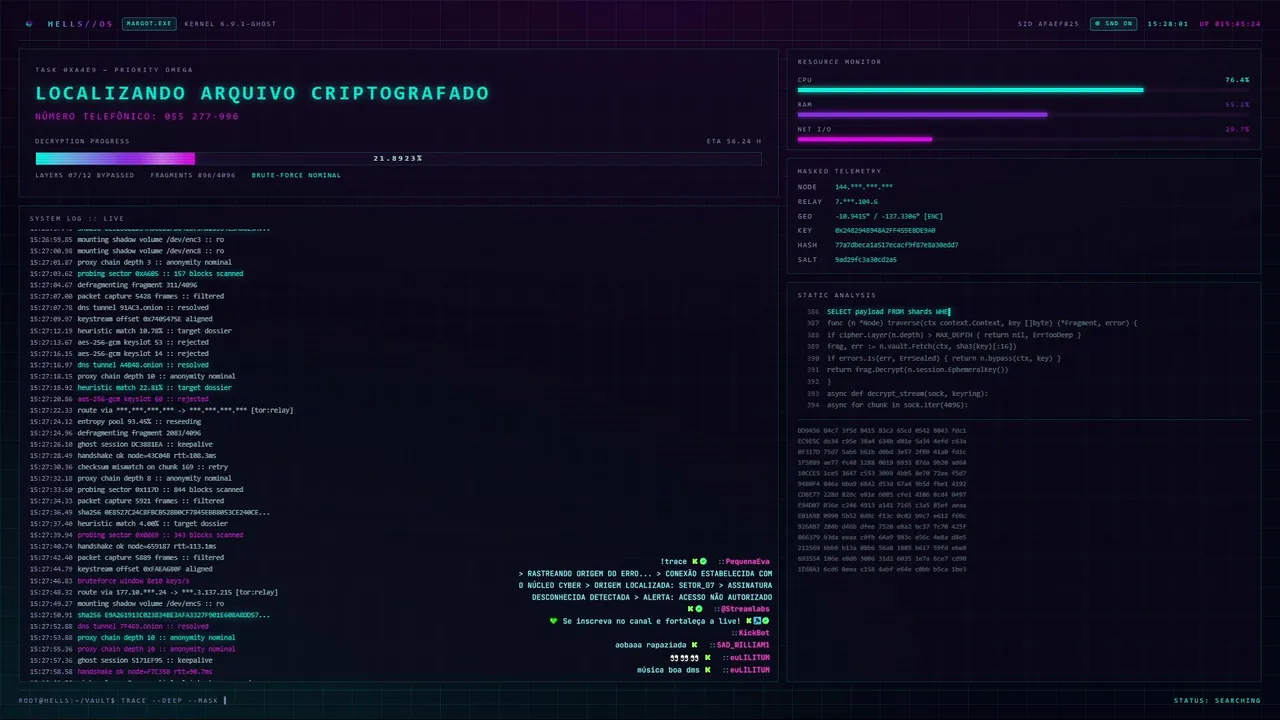Click the '!trace' chat command text
Screen dimensions: 1280x720
coord(673,562)
